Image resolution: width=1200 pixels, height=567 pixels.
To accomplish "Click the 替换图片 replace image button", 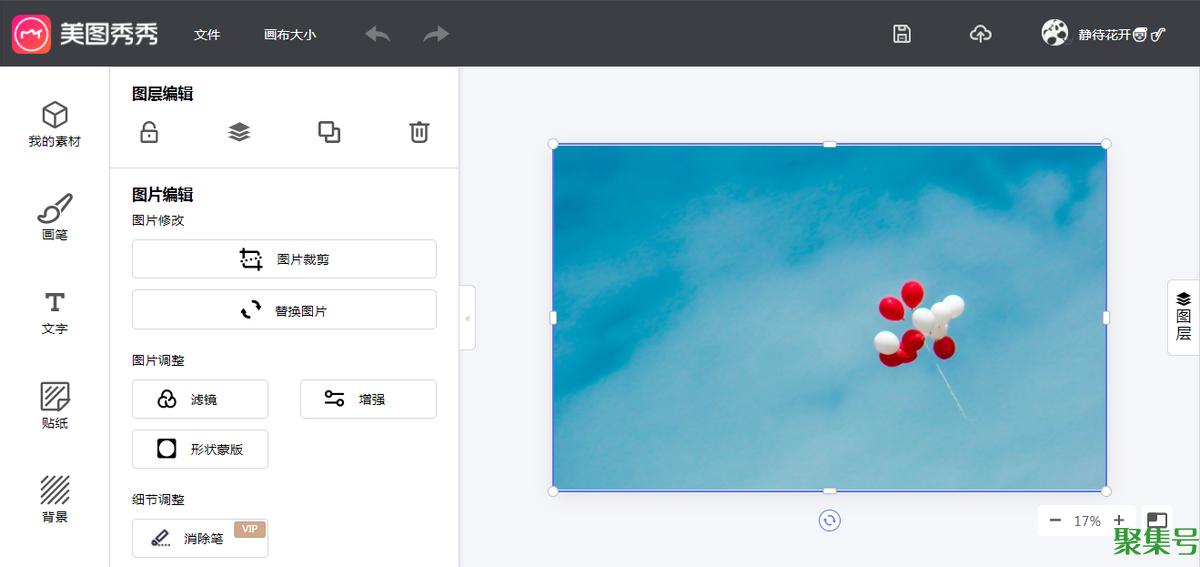I will coord(284,310).
